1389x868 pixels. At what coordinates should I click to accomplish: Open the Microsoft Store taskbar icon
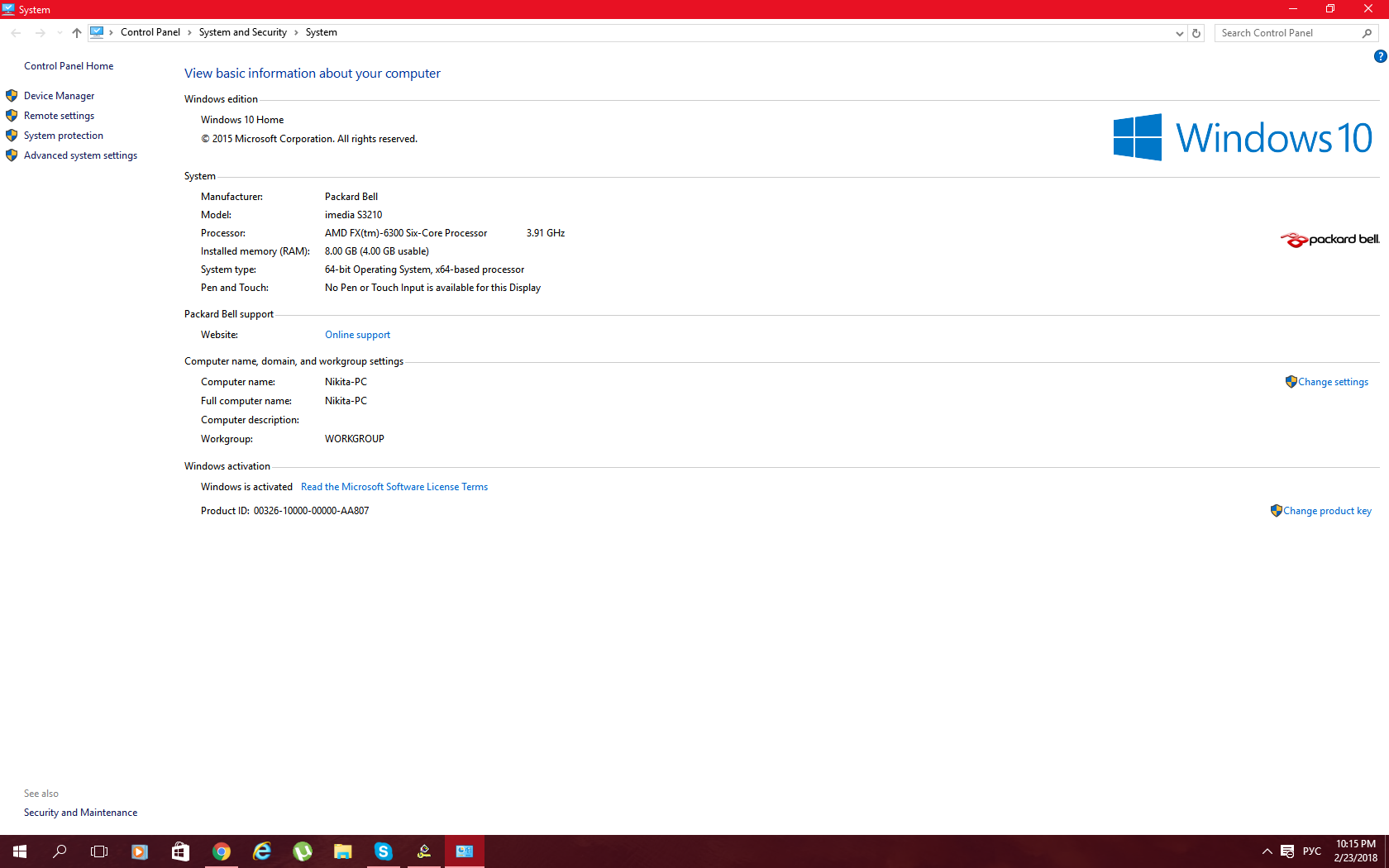180,851
